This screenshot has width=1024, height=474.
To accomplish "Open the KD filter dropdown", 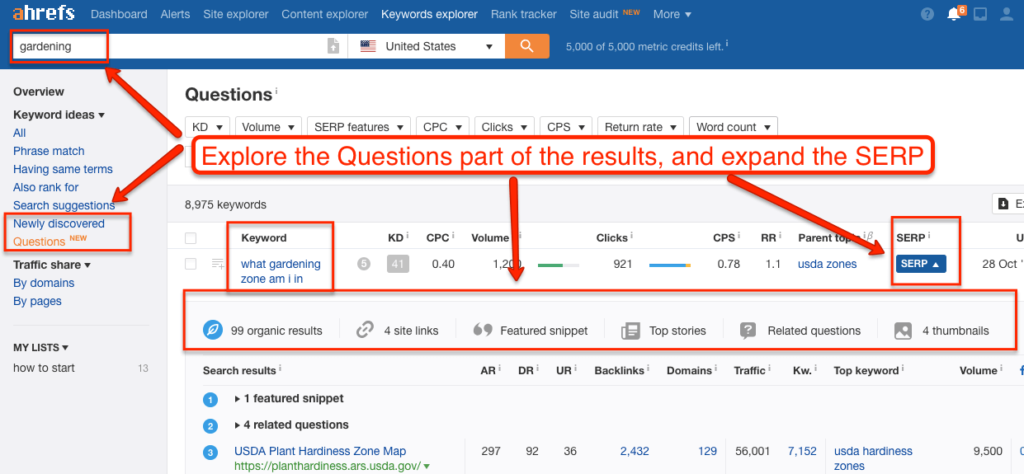I will (208, 127).
